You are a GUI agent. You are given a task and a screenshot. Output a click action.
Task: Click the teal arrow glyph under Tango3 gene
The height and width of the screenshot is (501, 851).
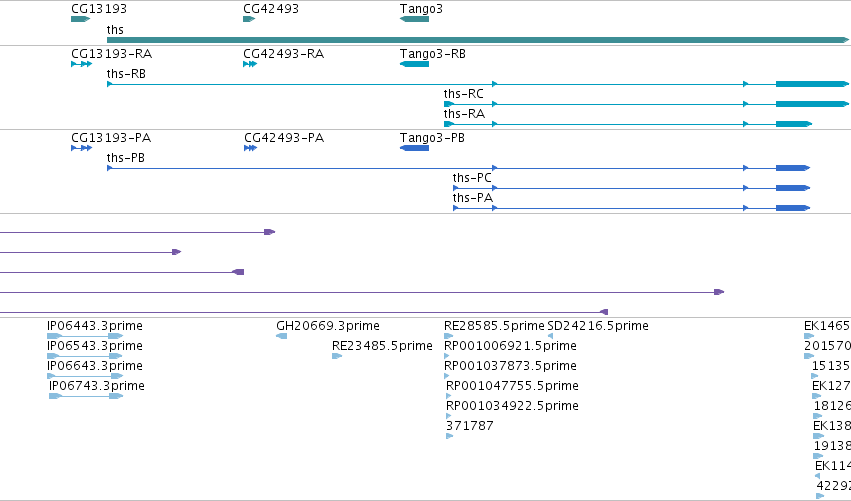tap(414, 19)
